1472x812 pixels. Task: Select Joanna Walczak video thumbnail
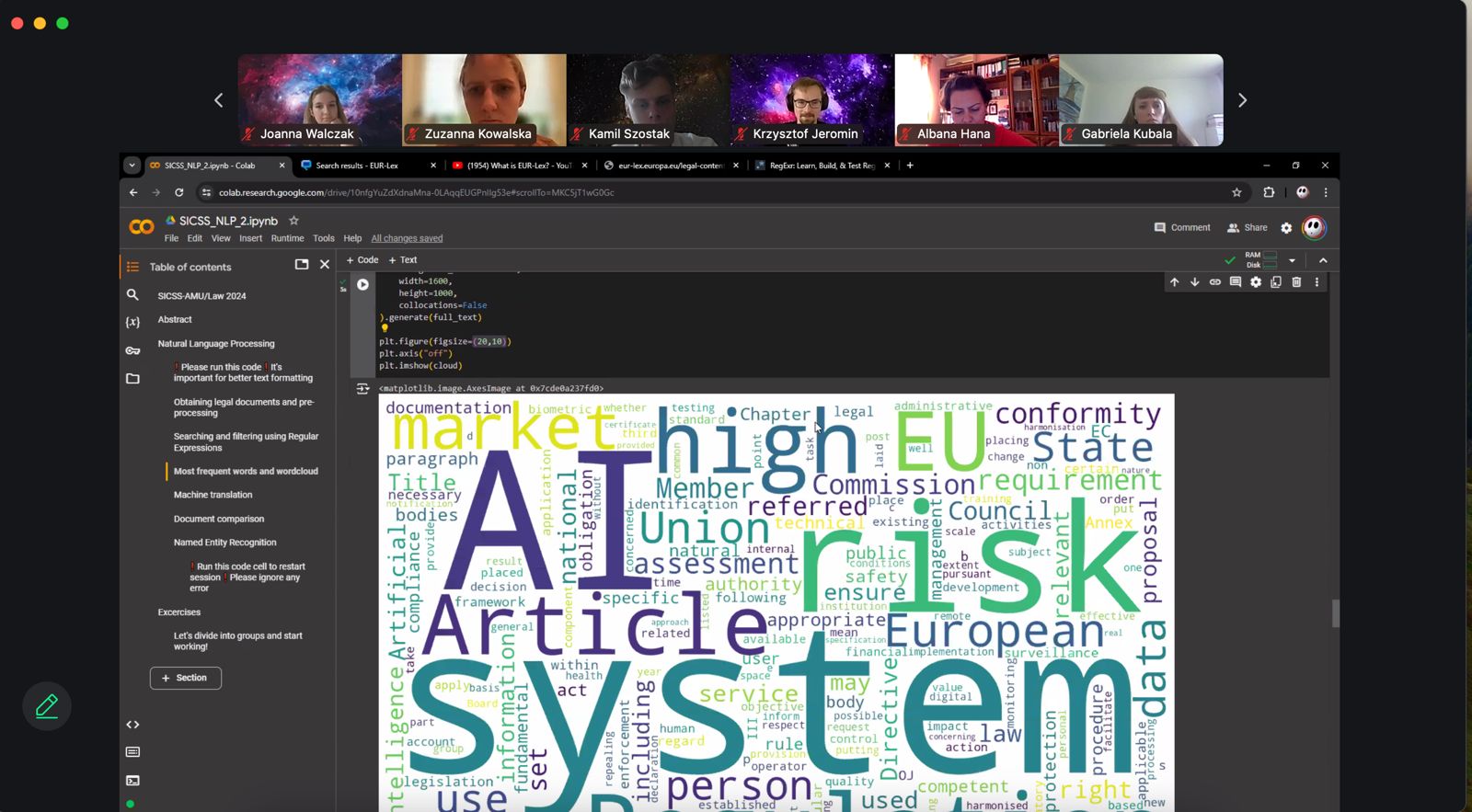(x=319, y=100)
